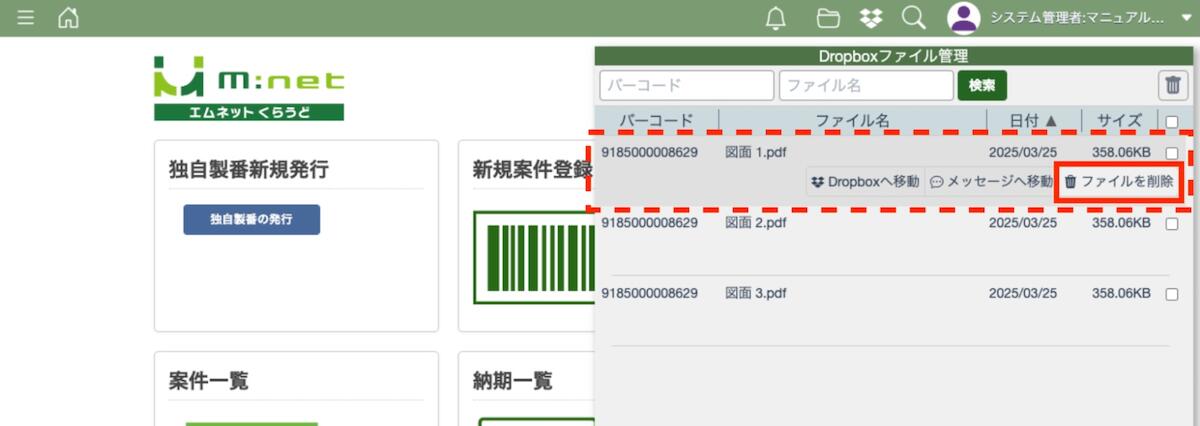Open the hamburger menu
Image resolution: width=1200 pixels, height=426 pixels.
click(x=26, y=18)
